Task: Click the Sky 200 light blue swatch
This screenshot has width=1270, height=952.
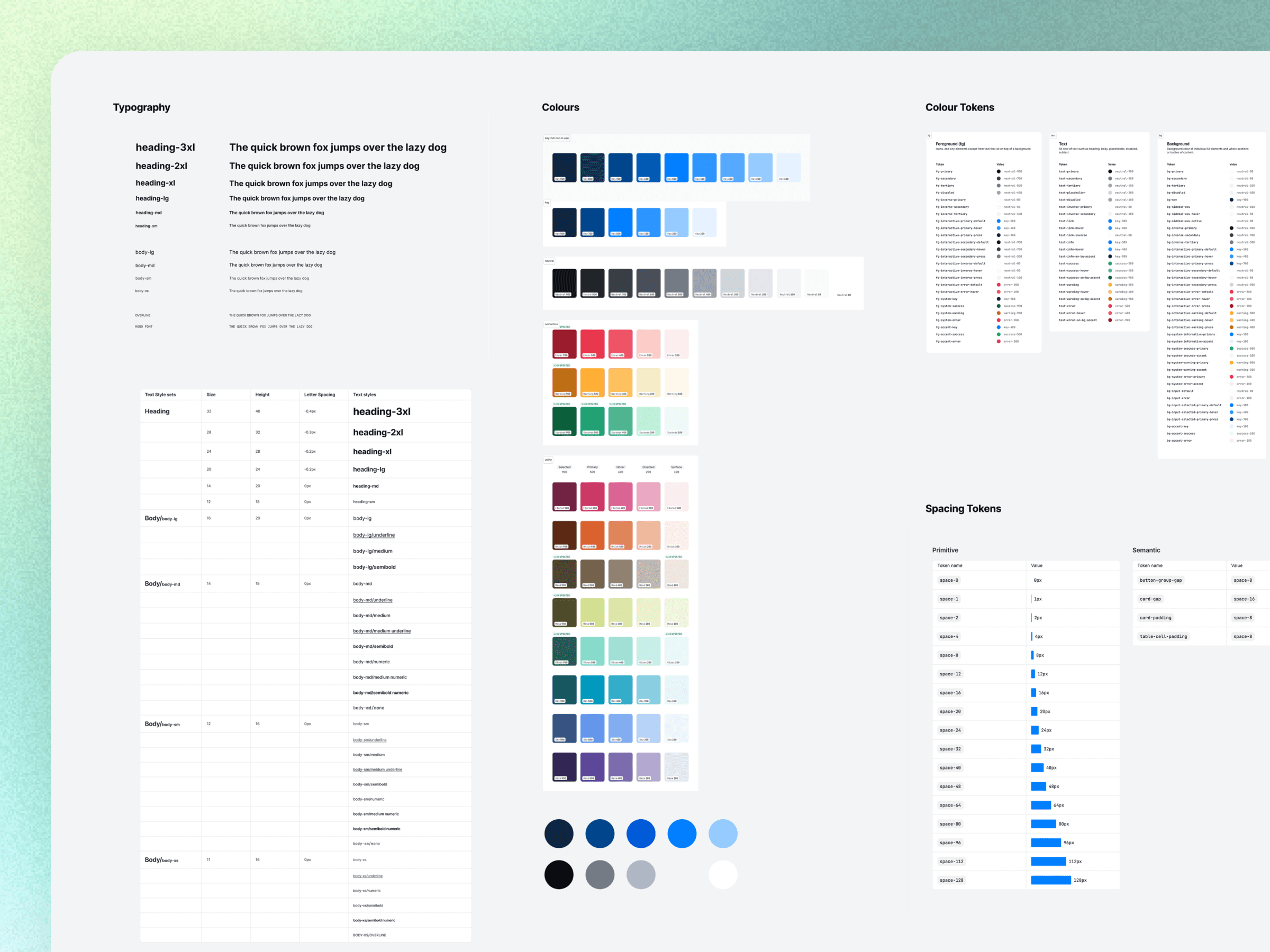Action: click(x=648, y=728)
